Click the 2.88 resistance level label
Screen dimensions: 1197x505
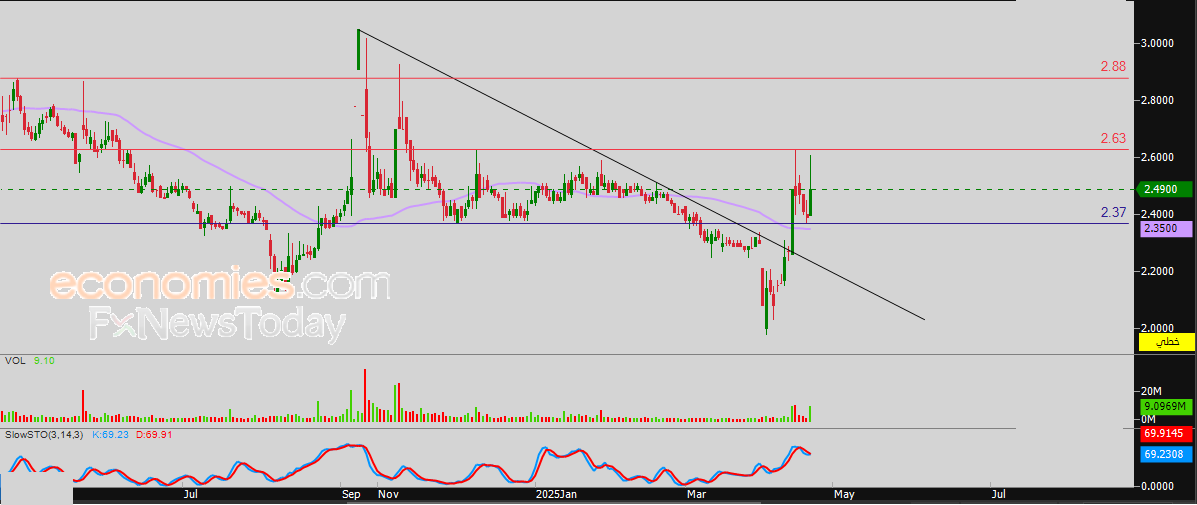[x=1113, y=67]
